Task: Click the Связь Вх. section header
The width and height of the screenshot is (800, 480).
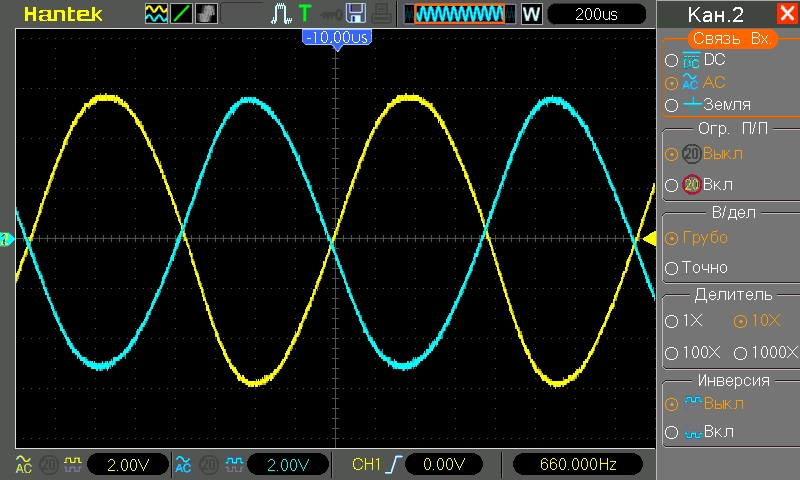Action: 732,39
